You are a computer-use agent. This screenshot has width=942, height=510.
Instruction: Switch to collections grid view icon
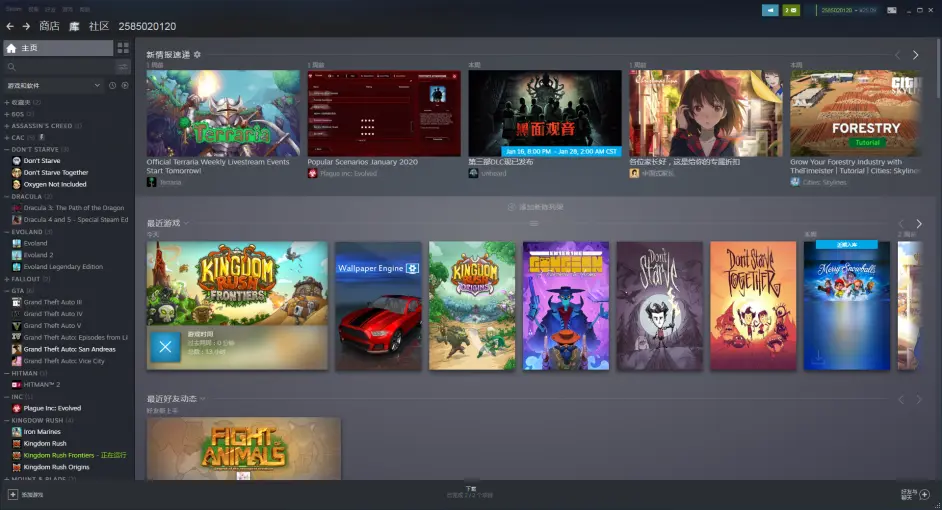pyautogui.click(x=123, y=48)
